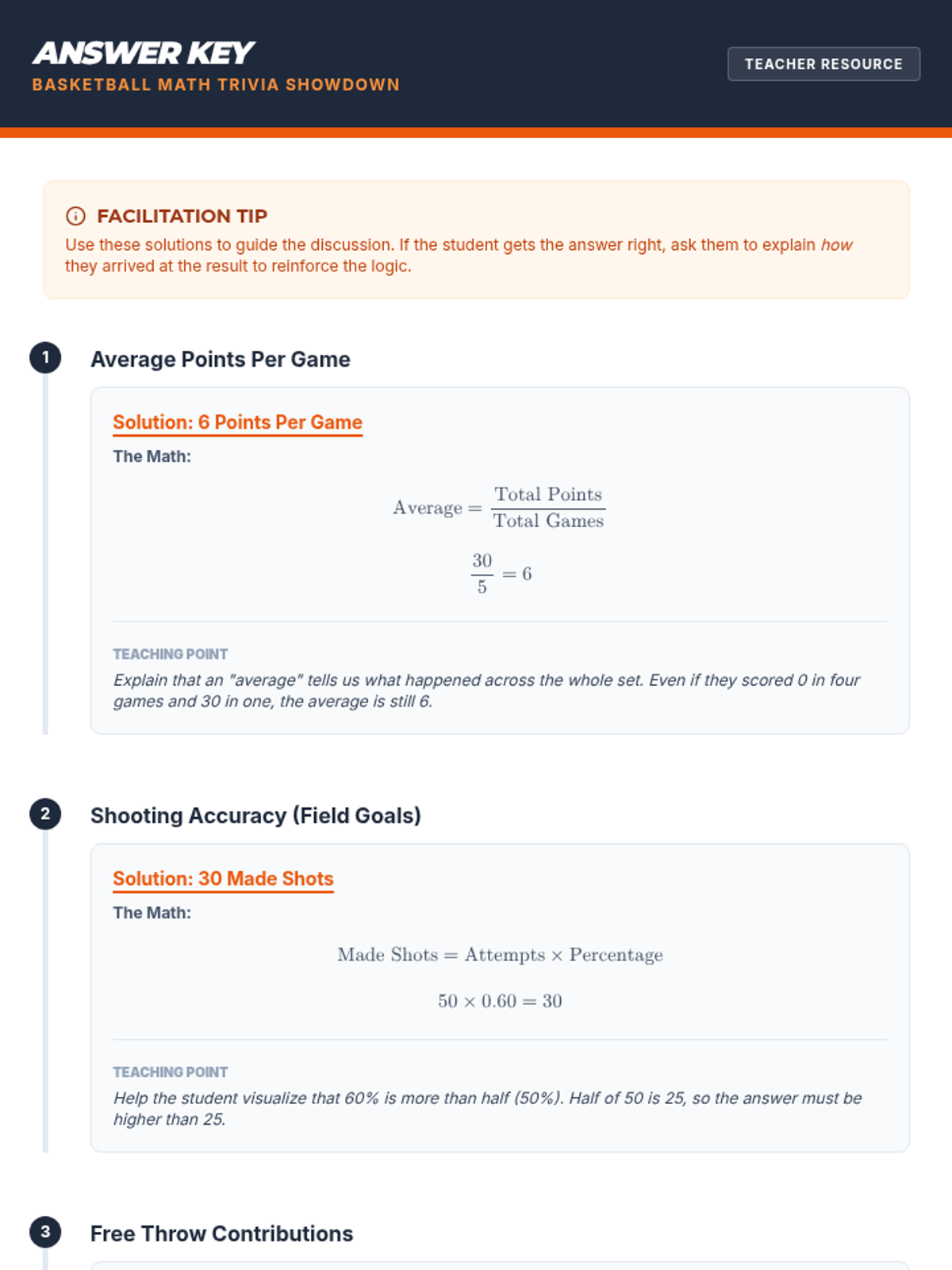Image resolution: width=952 pixels, height=1270 pixels.
Task: Click the Basketball Math Trivia Showdown subtitle
Action: click(216, 85)
